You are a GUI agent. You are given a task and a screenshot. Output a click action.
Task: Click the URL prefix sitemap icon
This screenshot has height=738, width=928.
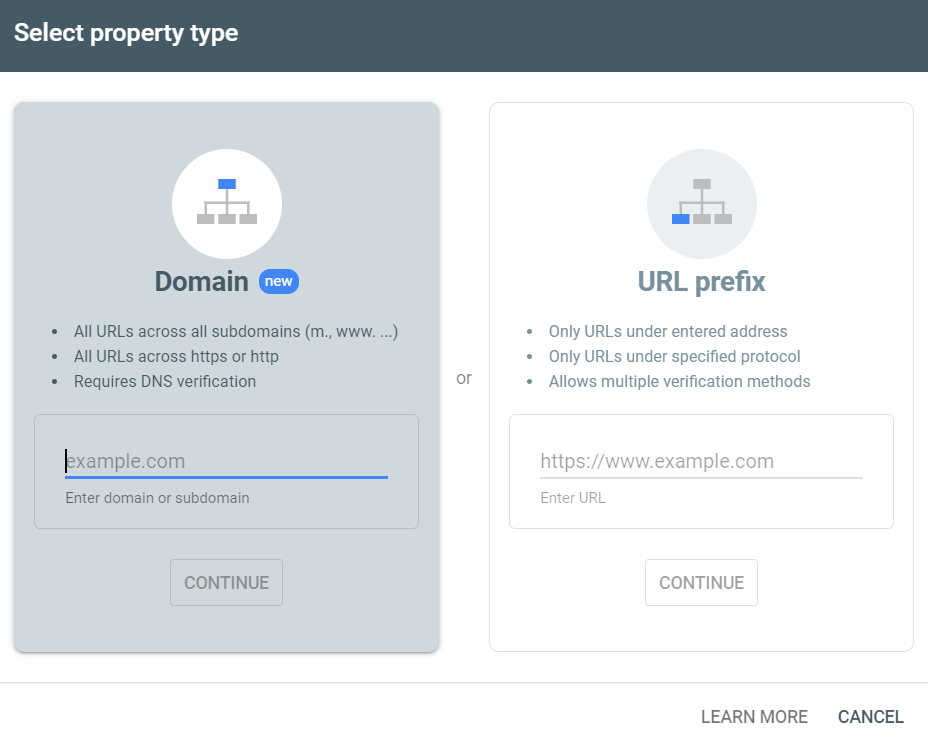point(701,203)
